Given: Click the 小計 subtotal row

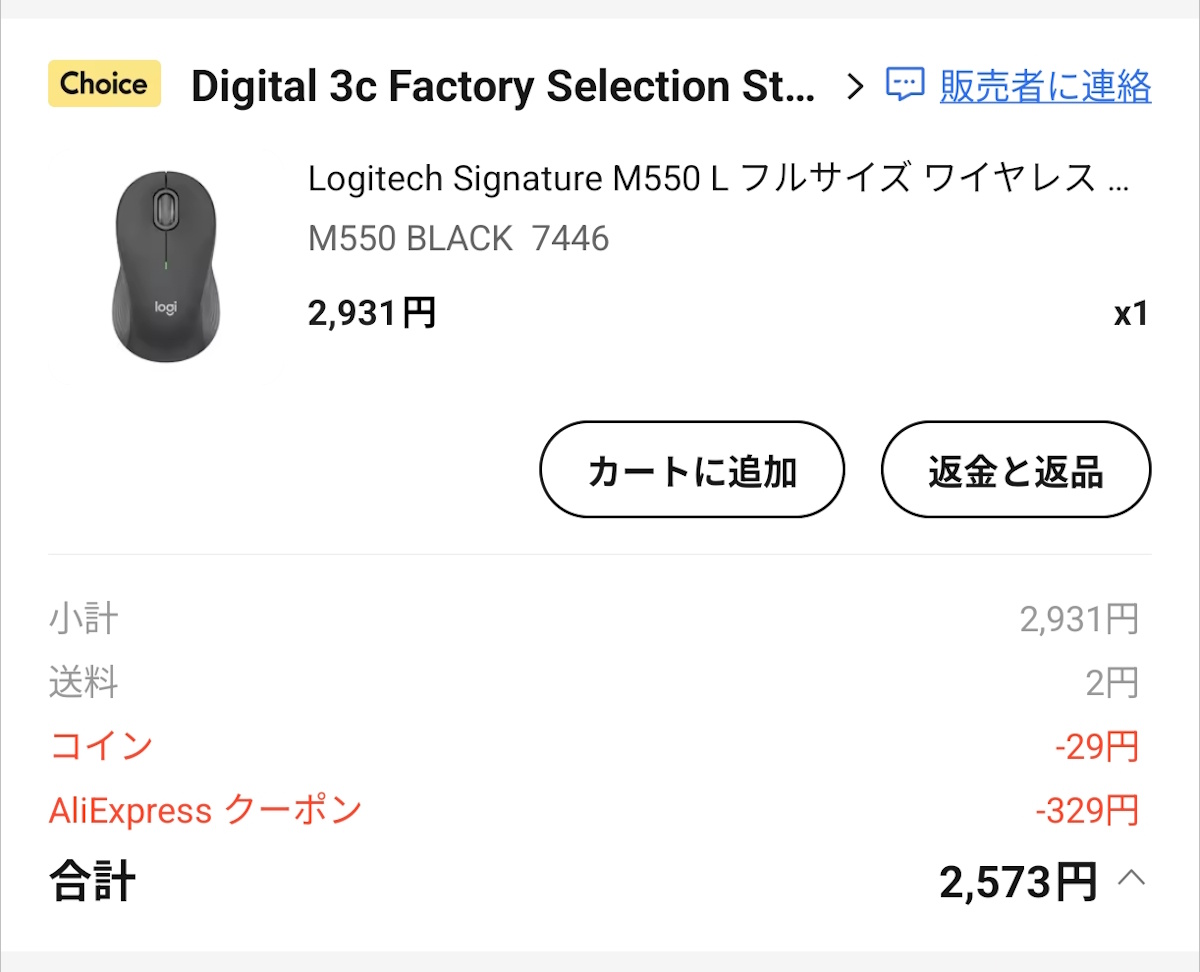Looking at the screenshot, I should (x=83, y=618).
